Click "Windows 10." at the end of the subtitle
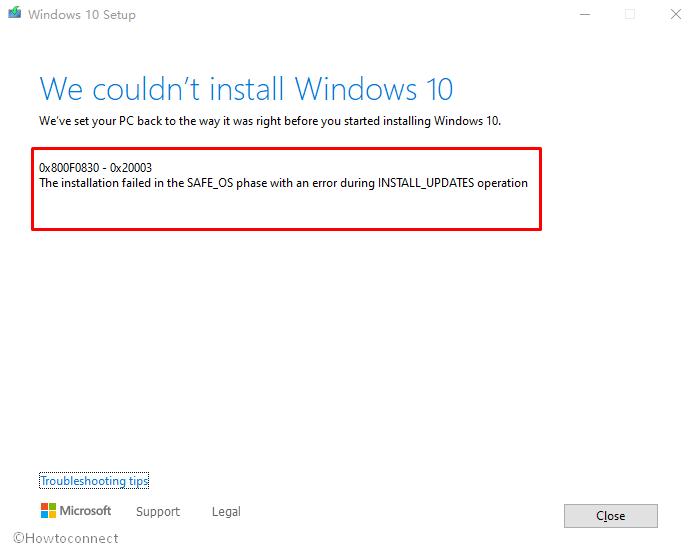The width and height of the screenshot is (696, 551). coord(467,121)
